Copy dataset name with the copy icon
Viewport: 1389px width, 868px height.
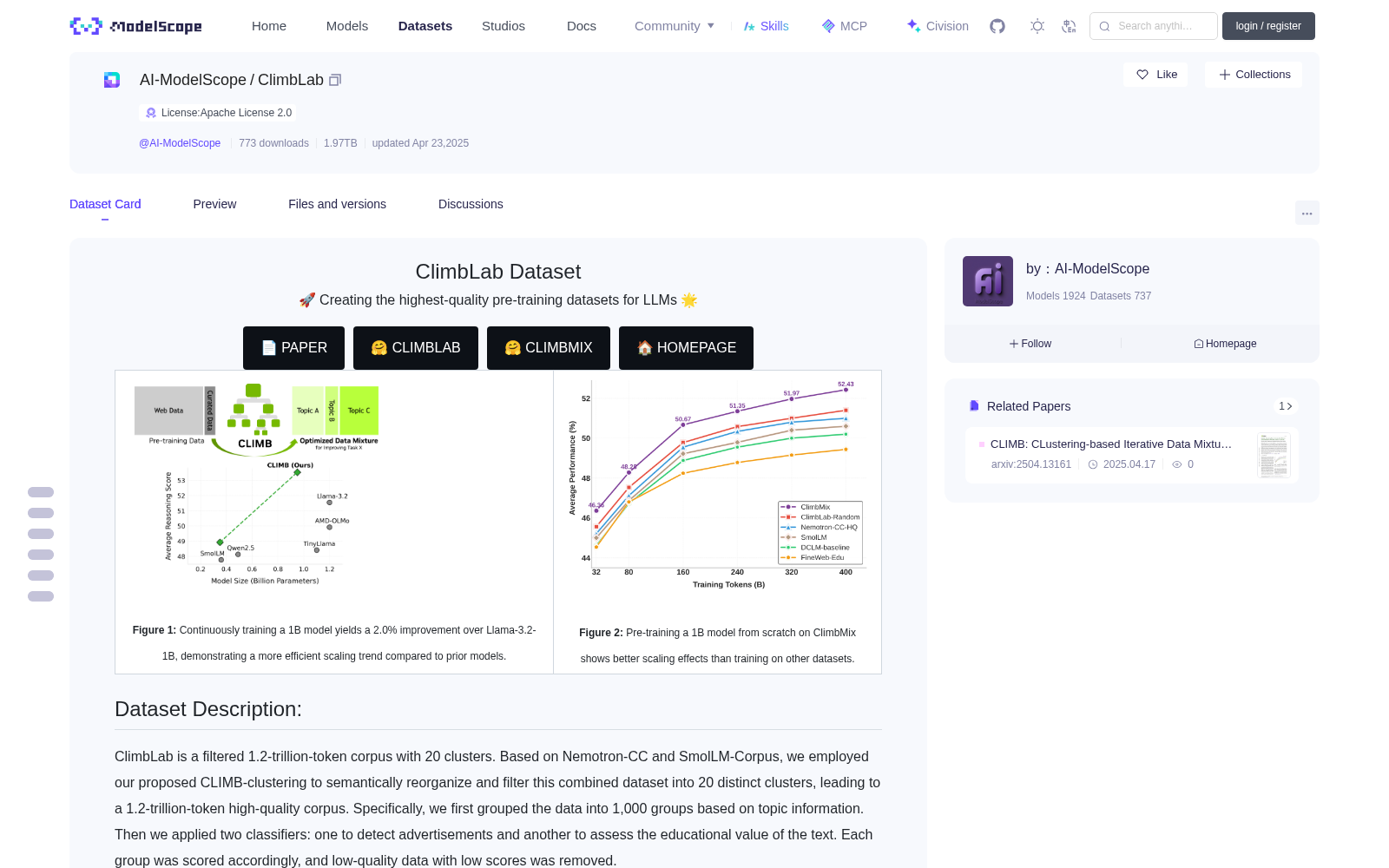pos(335,80)
